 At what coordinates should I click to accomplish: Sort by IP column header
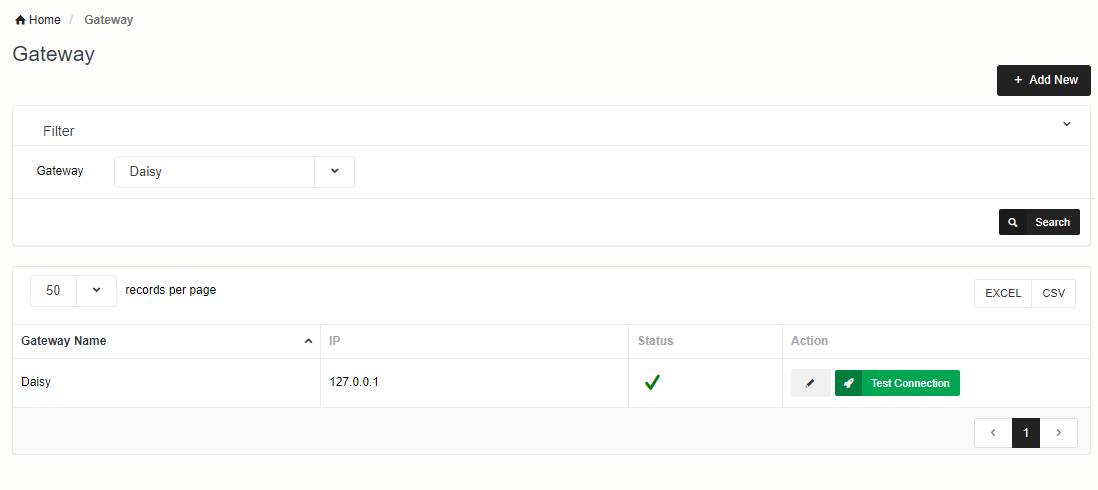[x=336, y=341]
